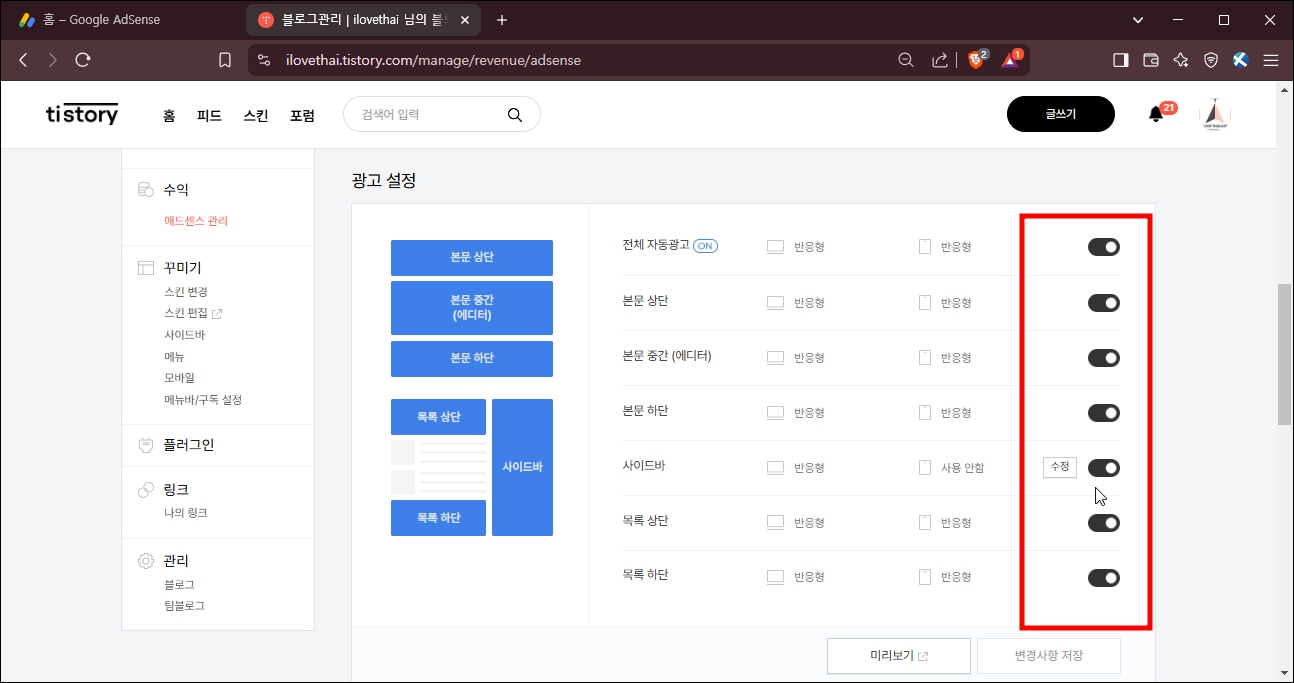
Task: Click the profile avatar icon
Action: 1214,114
